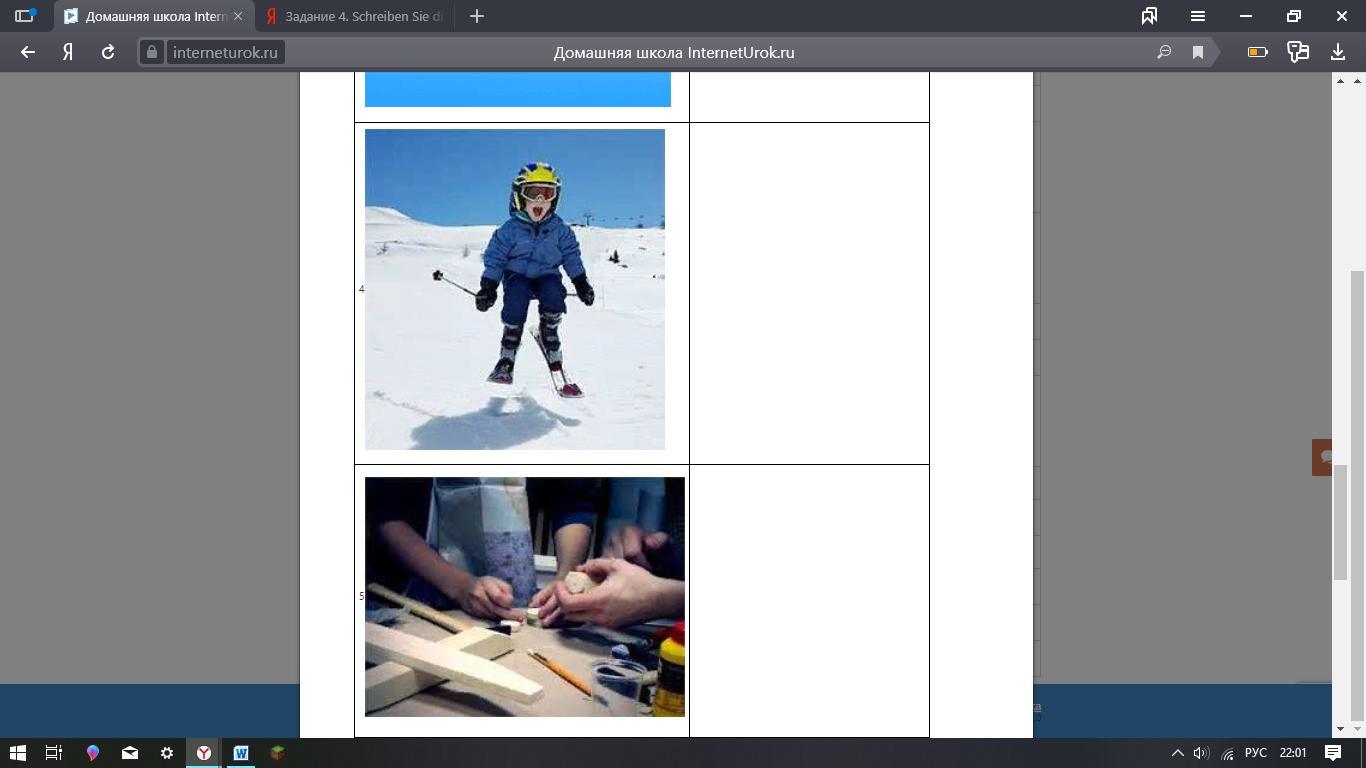Screen dimensions: 1366x768
Task: Open Microsoft Word from the taskbar
Action: [240, 753]
